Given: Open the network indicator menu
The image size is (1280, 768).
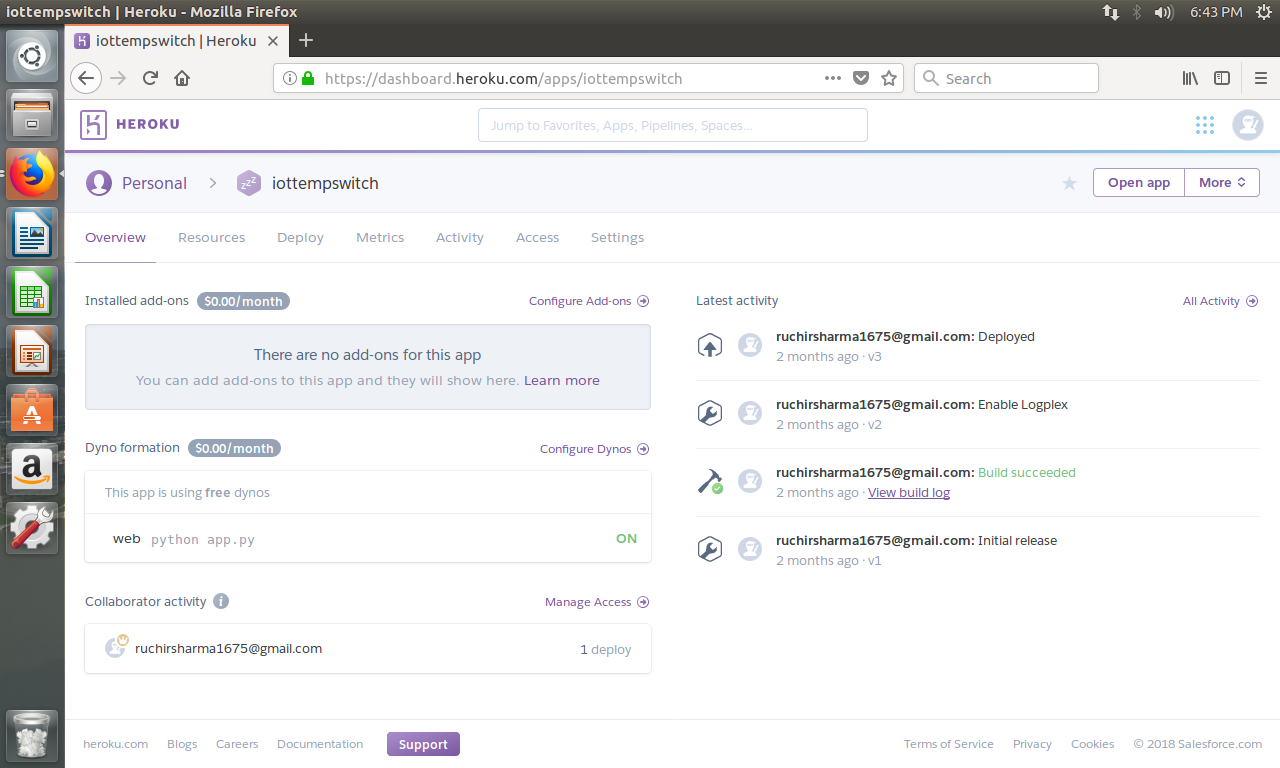Looking at the screenshot, I should (1111, 12).
